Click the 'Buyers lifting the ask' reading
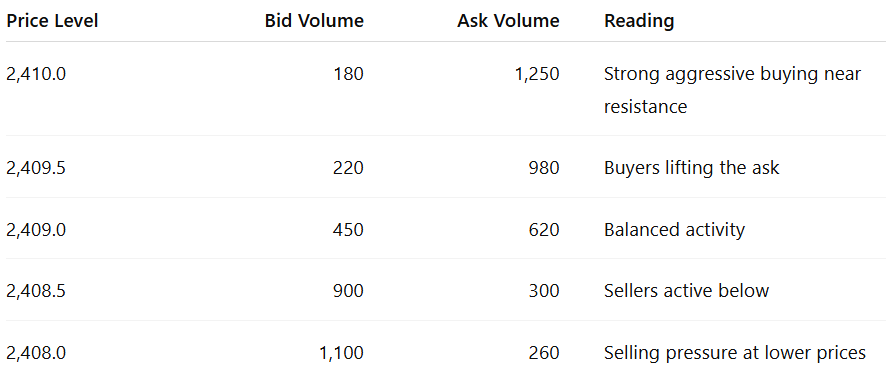The height and width of the screenshot is (374, 894). (x=692, y=168)
